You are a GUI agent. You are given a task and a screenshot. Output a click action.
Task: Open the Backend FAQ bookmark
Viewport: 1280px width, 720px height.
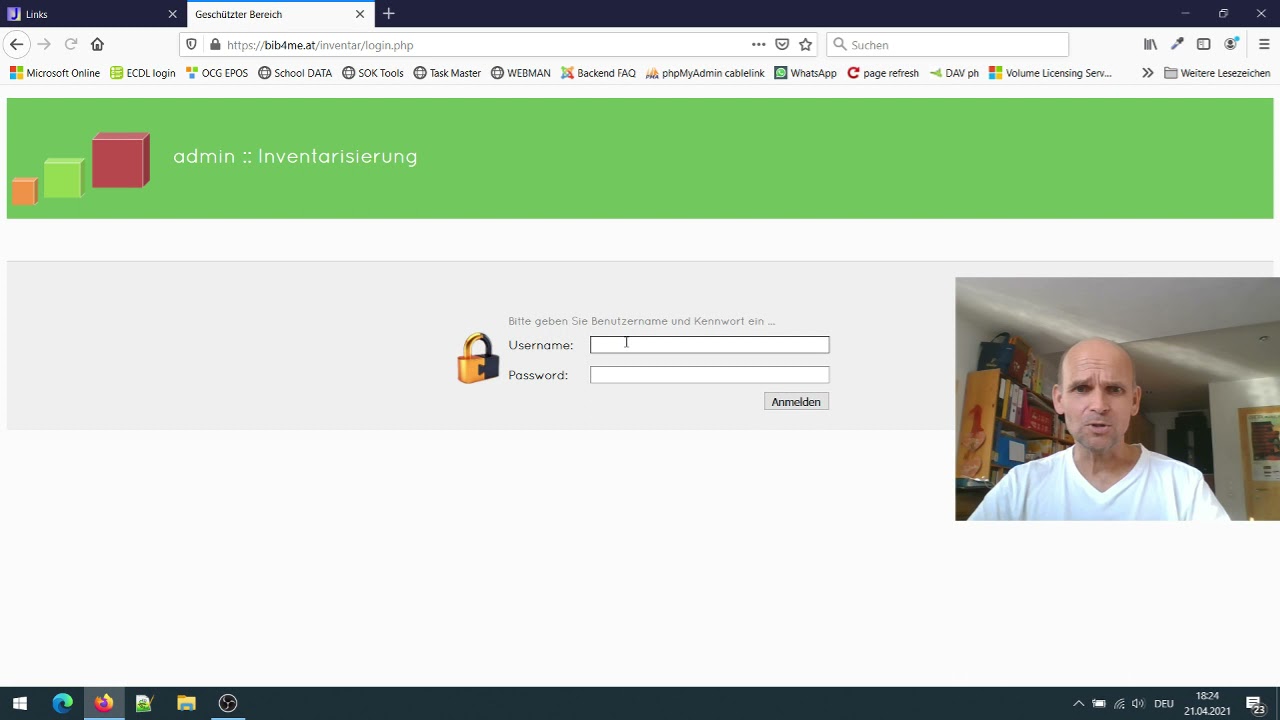pos(598,73)
